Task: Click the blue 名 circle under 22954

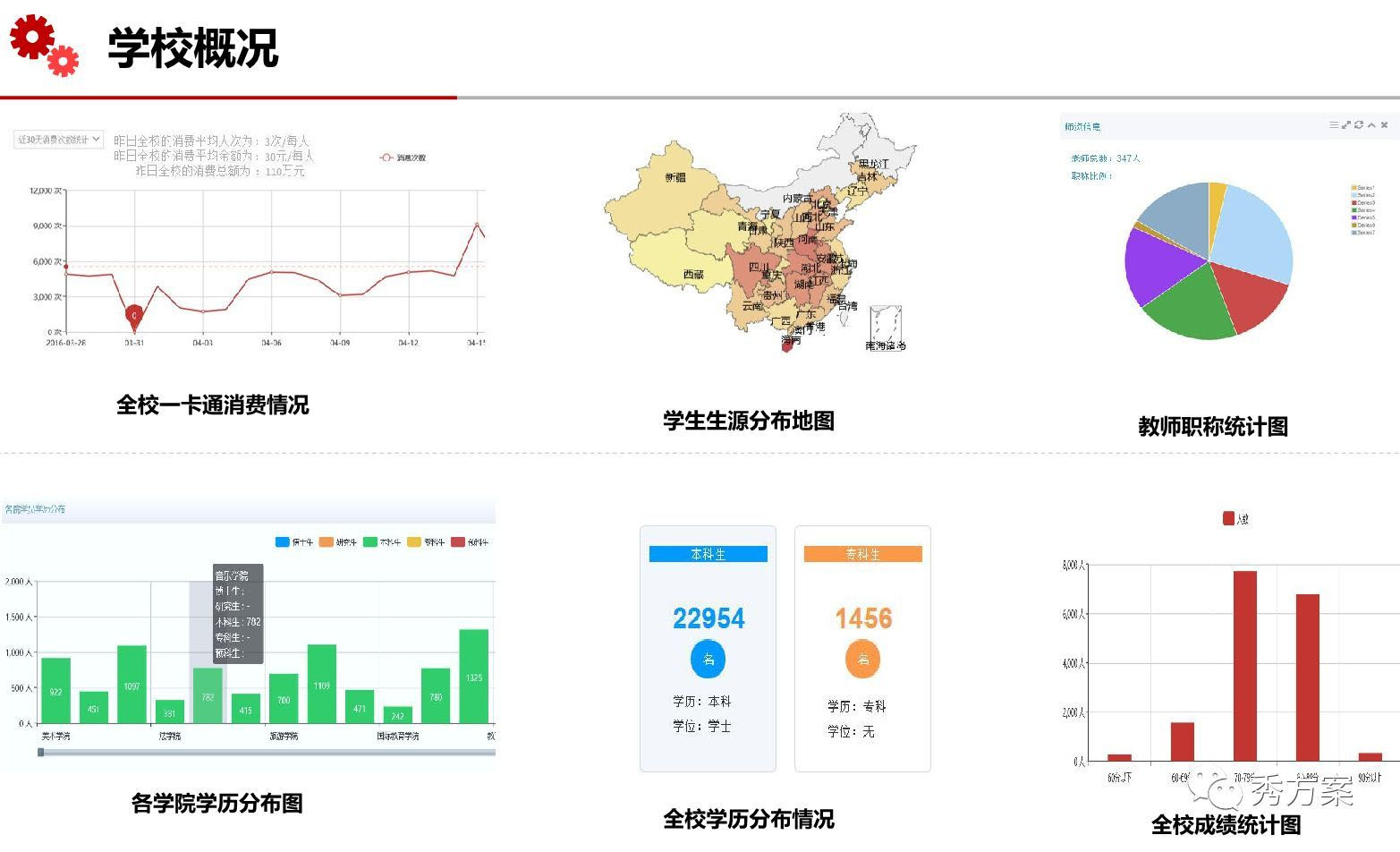Action: point(708,660)
